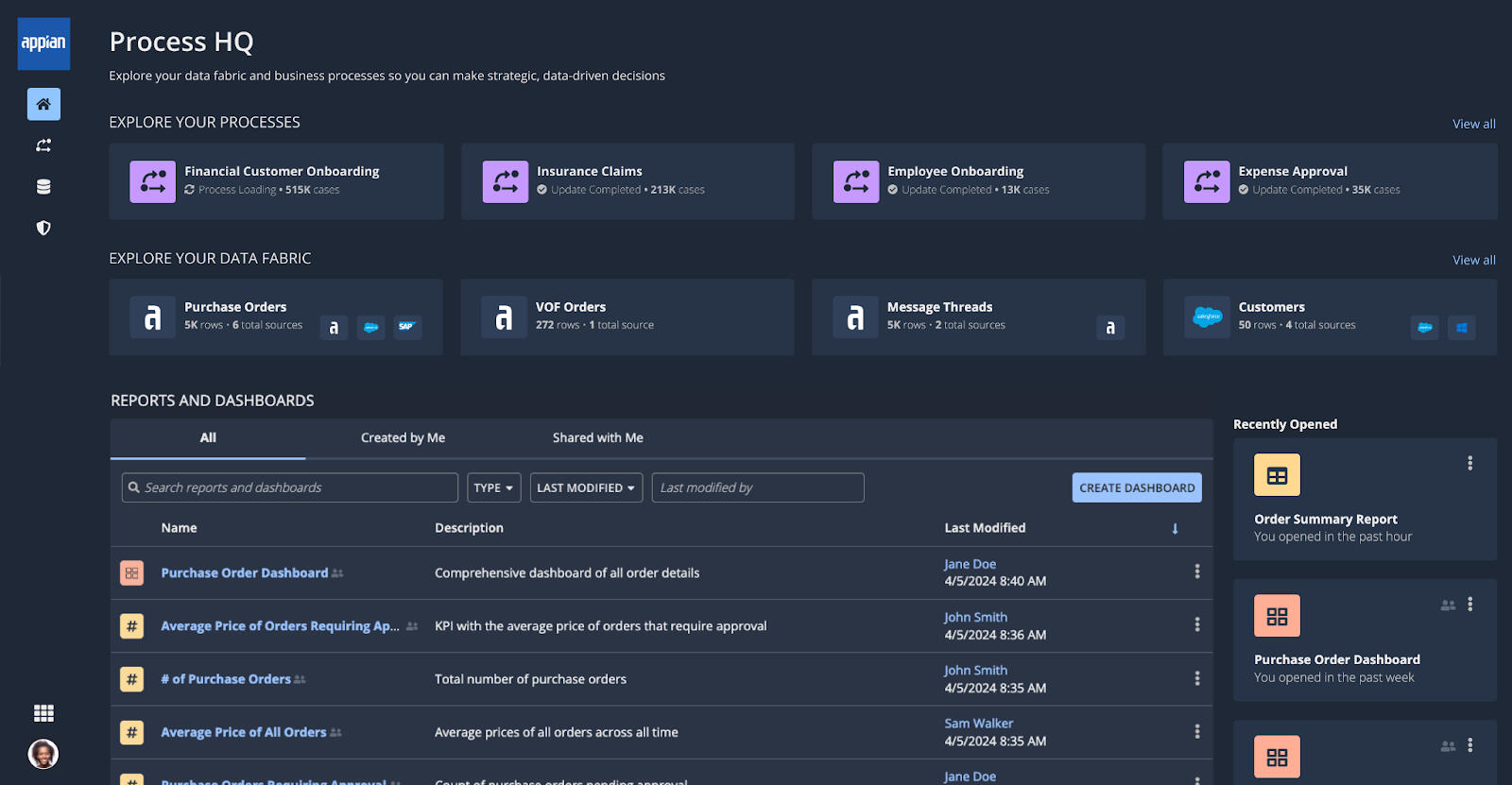Open the Data Fabric database icon
Viewport: 1512px width, 785px height.
(x=43, y=187)
